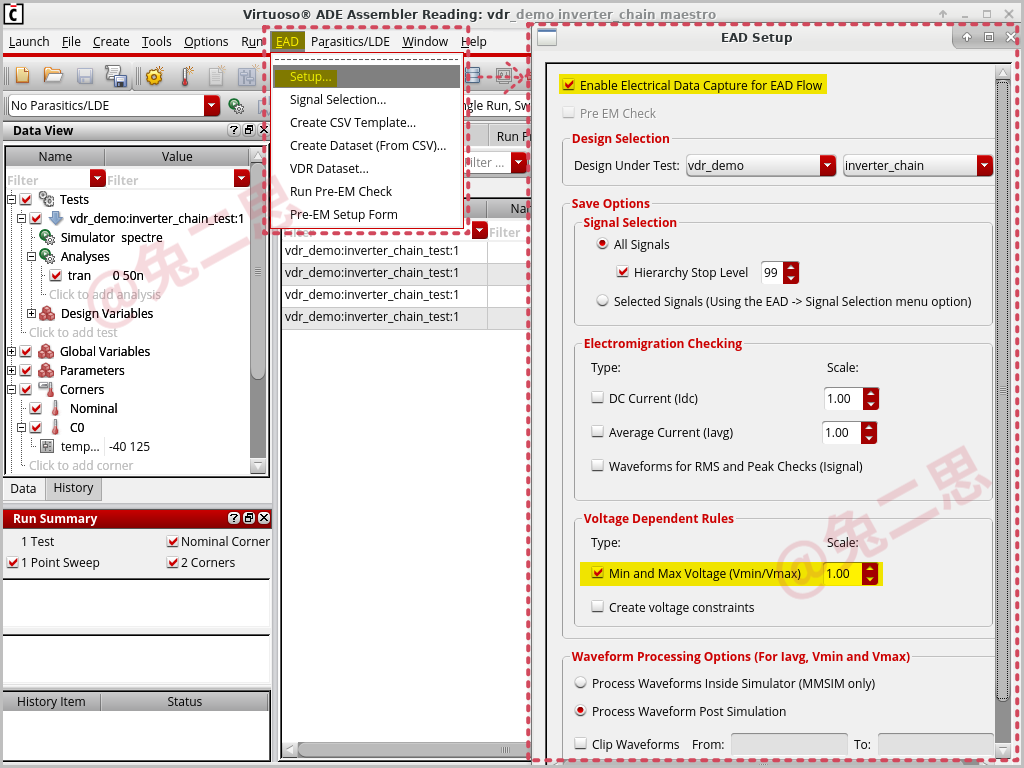This screenshot has height=768, width=1024.
Task: Expand the Design Variables tree node
Action: tap(31, 313)
